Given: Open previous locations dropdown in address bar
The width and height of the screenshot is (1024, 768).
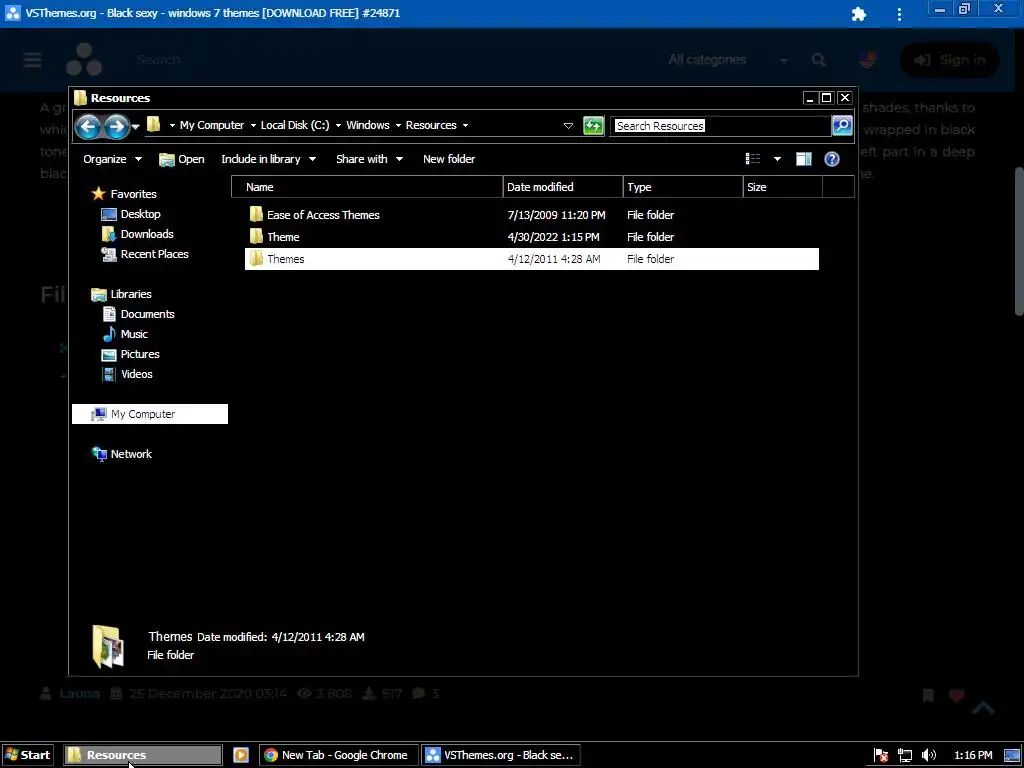Looking at the screenshot, I should coord(568,125).
